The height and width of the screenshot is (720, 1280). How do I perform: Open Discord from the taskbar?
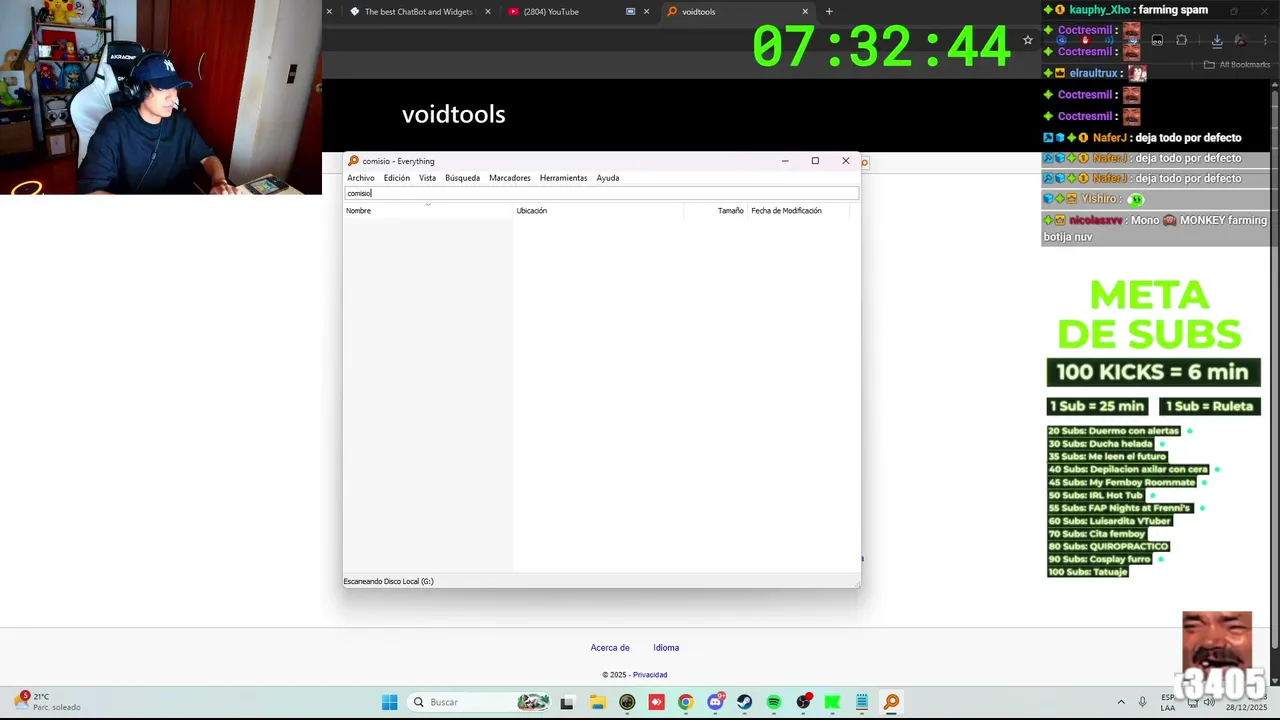(715, 702)
